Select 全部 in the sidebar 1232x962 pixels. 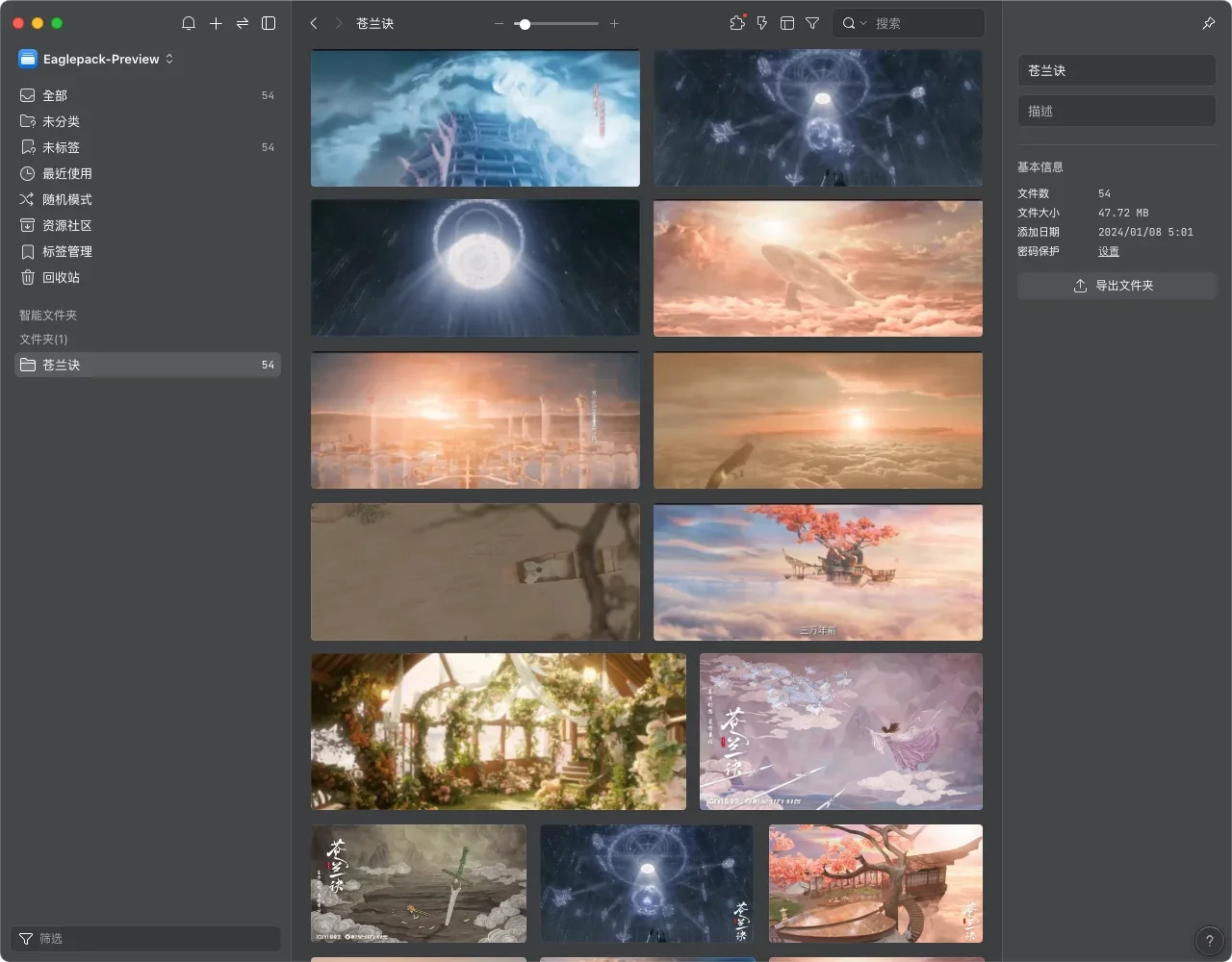click(147, 95)
